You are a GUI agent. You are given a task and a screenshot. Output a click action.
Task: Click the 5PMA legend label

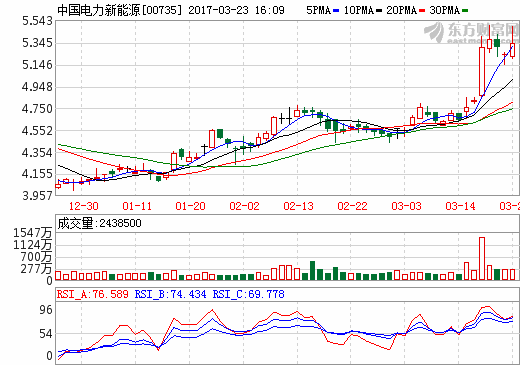[x=318, y=10]
